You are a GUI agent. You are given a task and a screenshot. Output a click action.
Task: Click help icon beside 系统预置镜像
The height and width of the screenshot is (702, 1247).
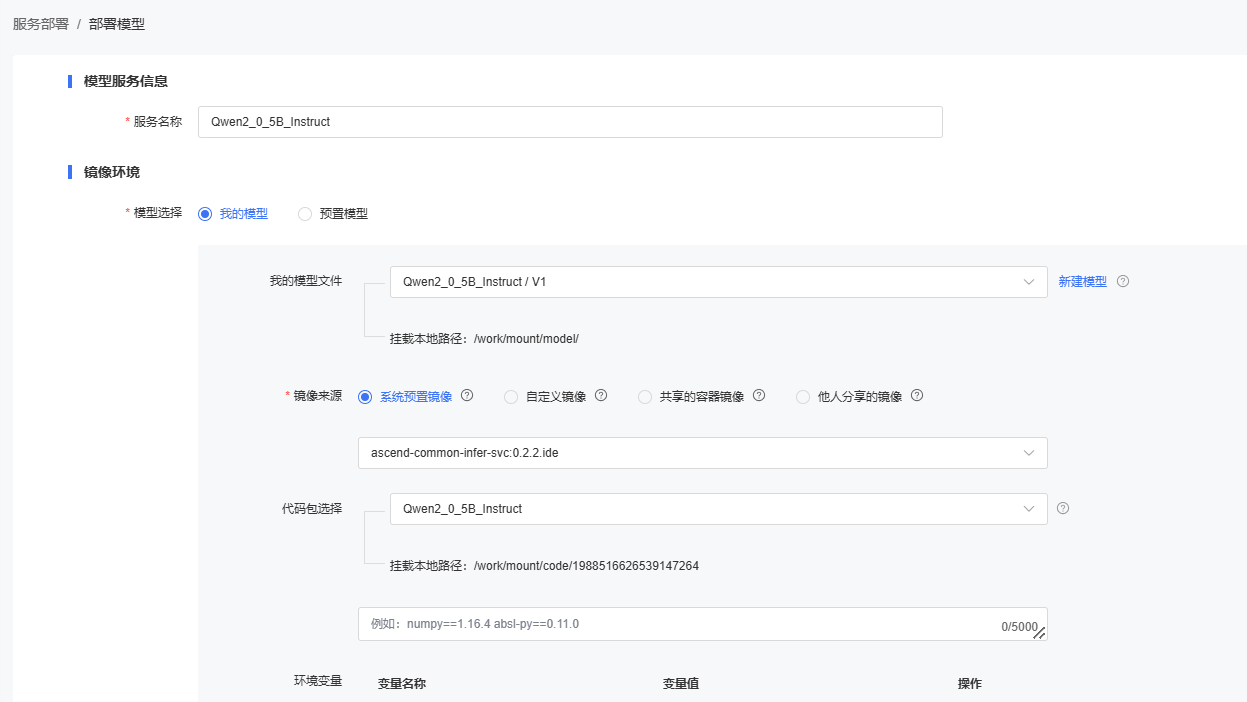coord(467,396)
